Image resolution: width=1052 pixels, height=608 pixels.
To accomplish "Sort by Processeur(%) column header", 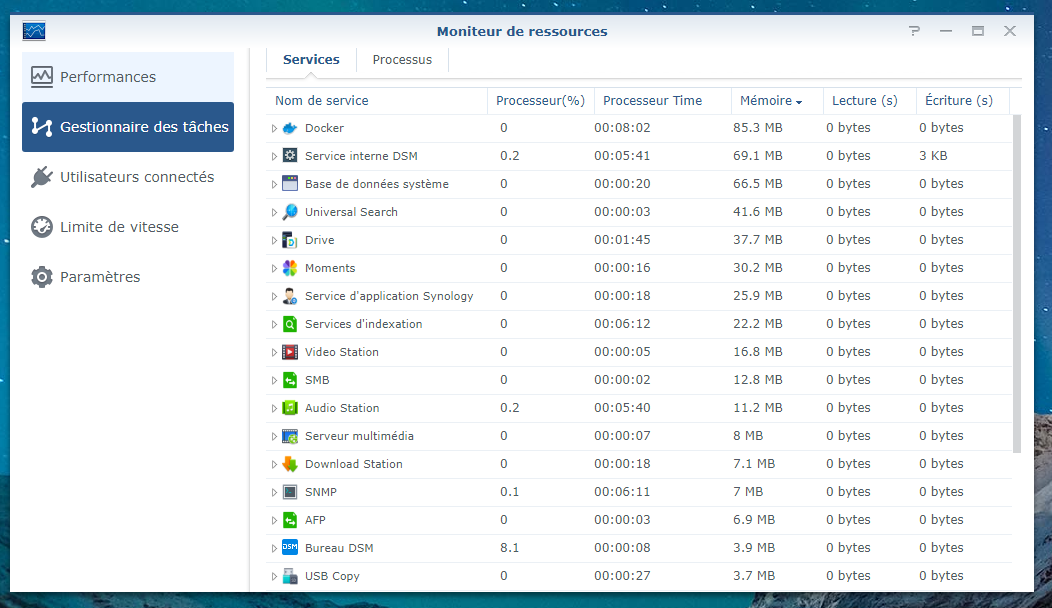I will [540, 101].
